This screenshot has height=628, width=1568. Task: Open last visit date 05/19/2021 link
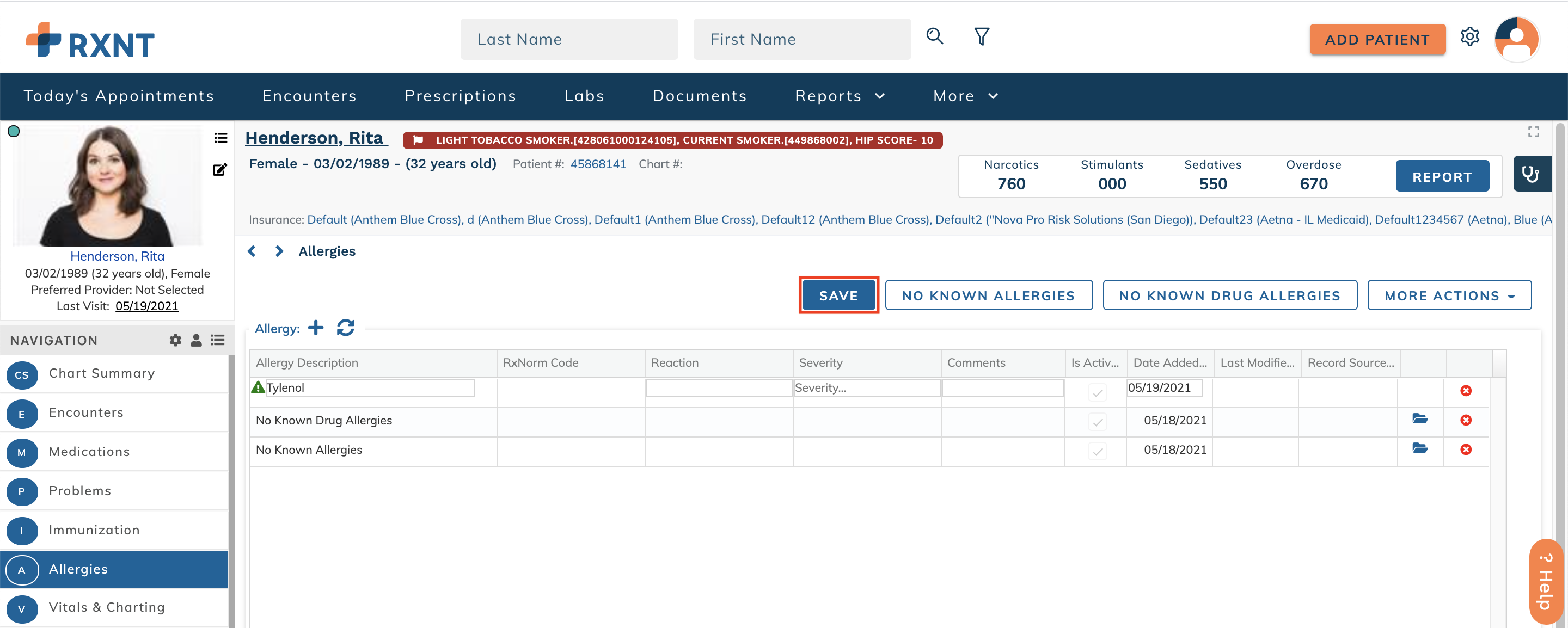click(x=146, y=307)
